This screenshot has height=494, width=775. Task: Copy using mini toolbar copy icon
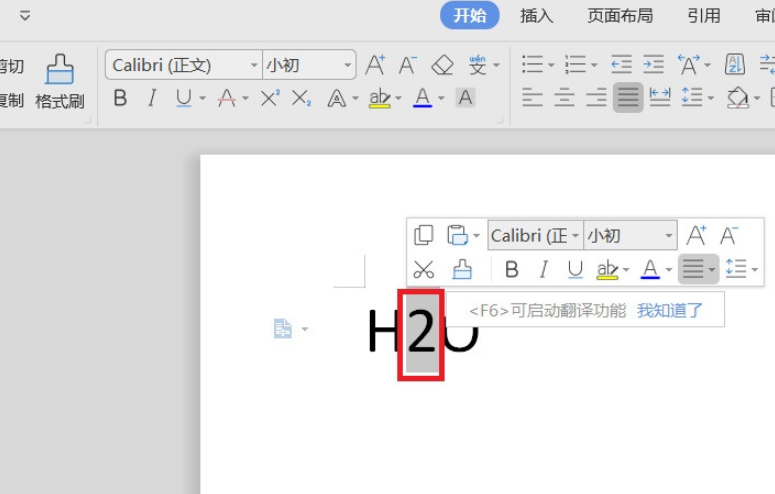point(424,235)
